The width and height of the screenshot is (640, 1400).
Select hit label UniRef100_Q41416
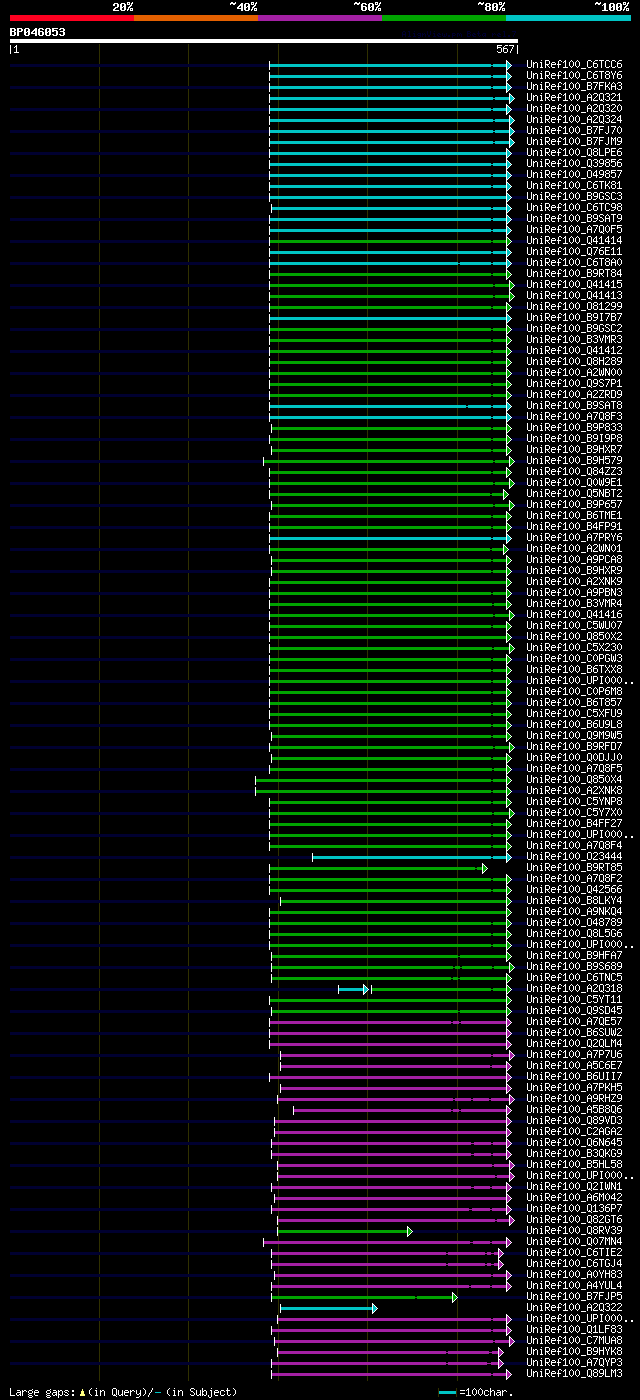coord(574,615)
